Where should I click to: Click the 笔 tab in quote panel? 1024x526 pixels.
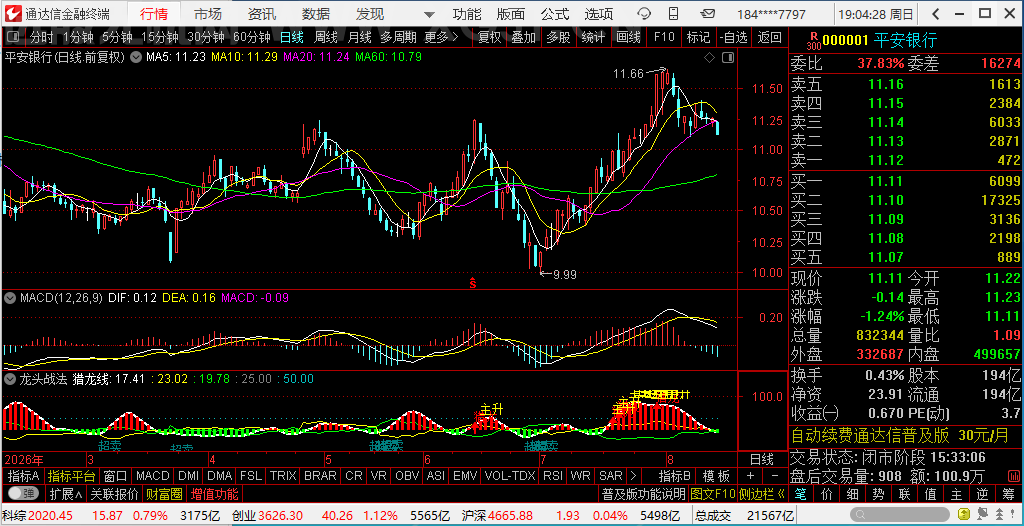pyautogui.click(x=803, y=493)
